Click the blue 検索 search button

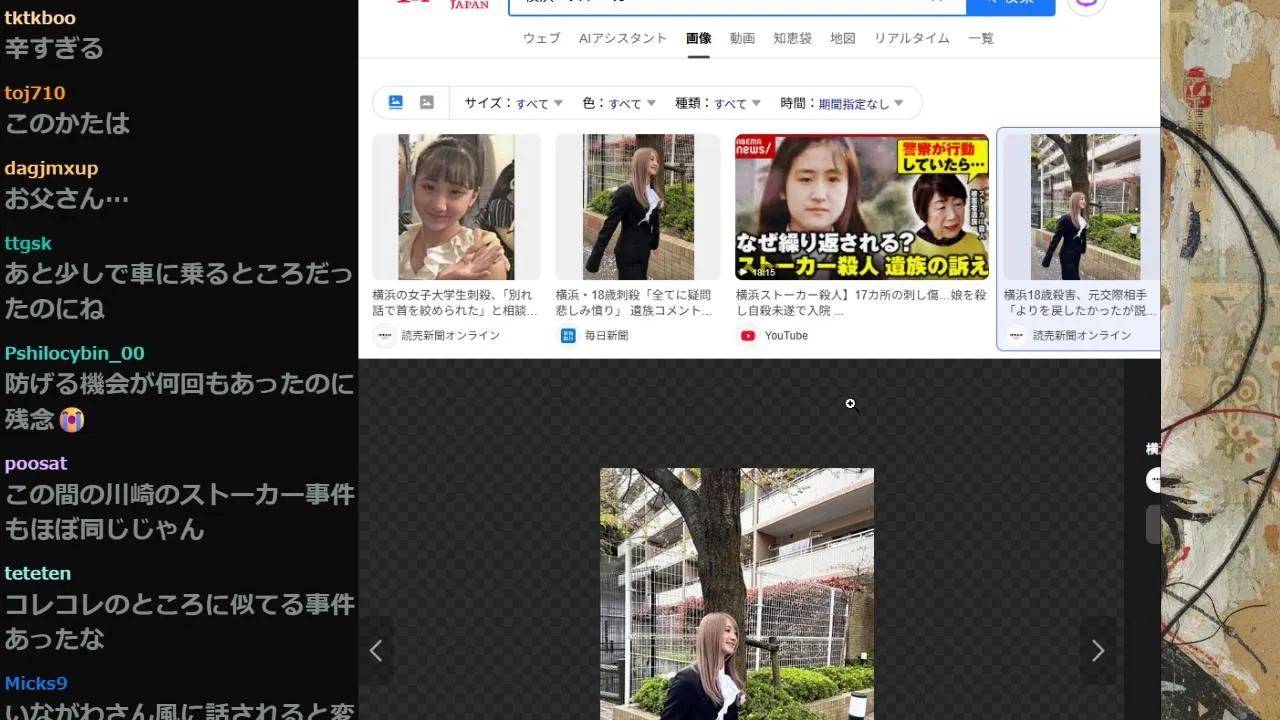[x=1010, y=6]
